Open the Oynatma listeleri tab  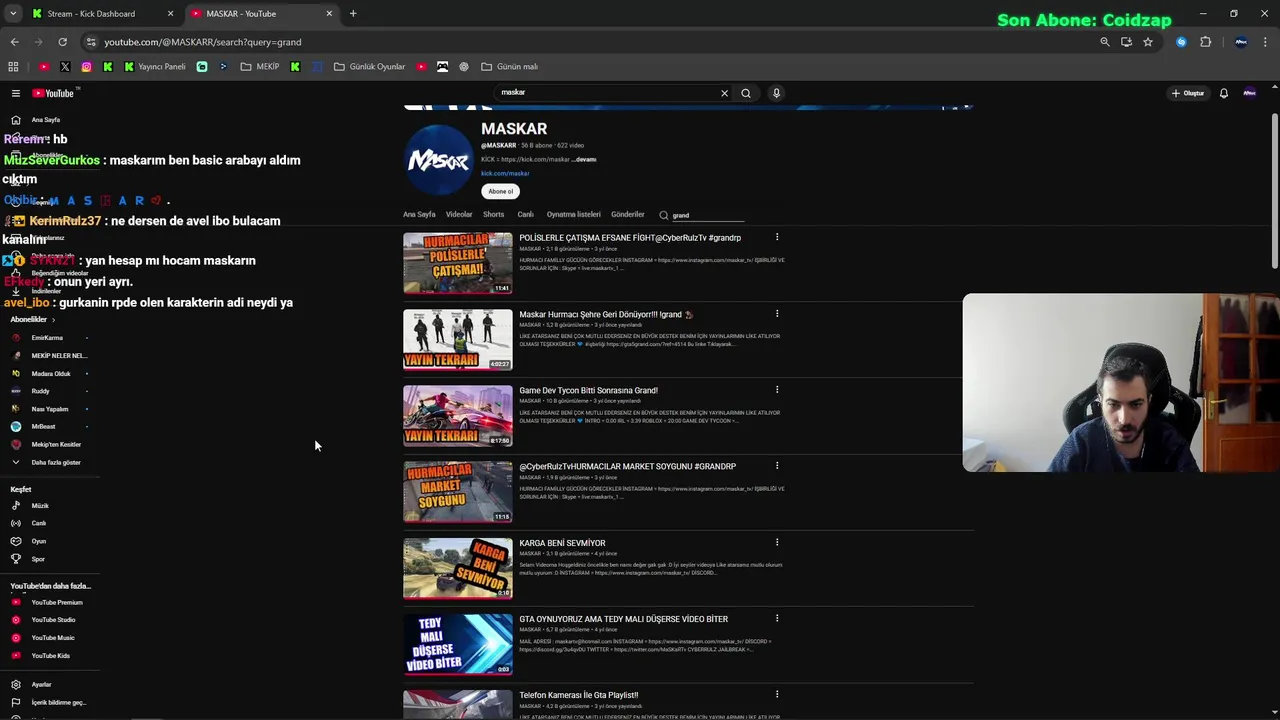574,214
